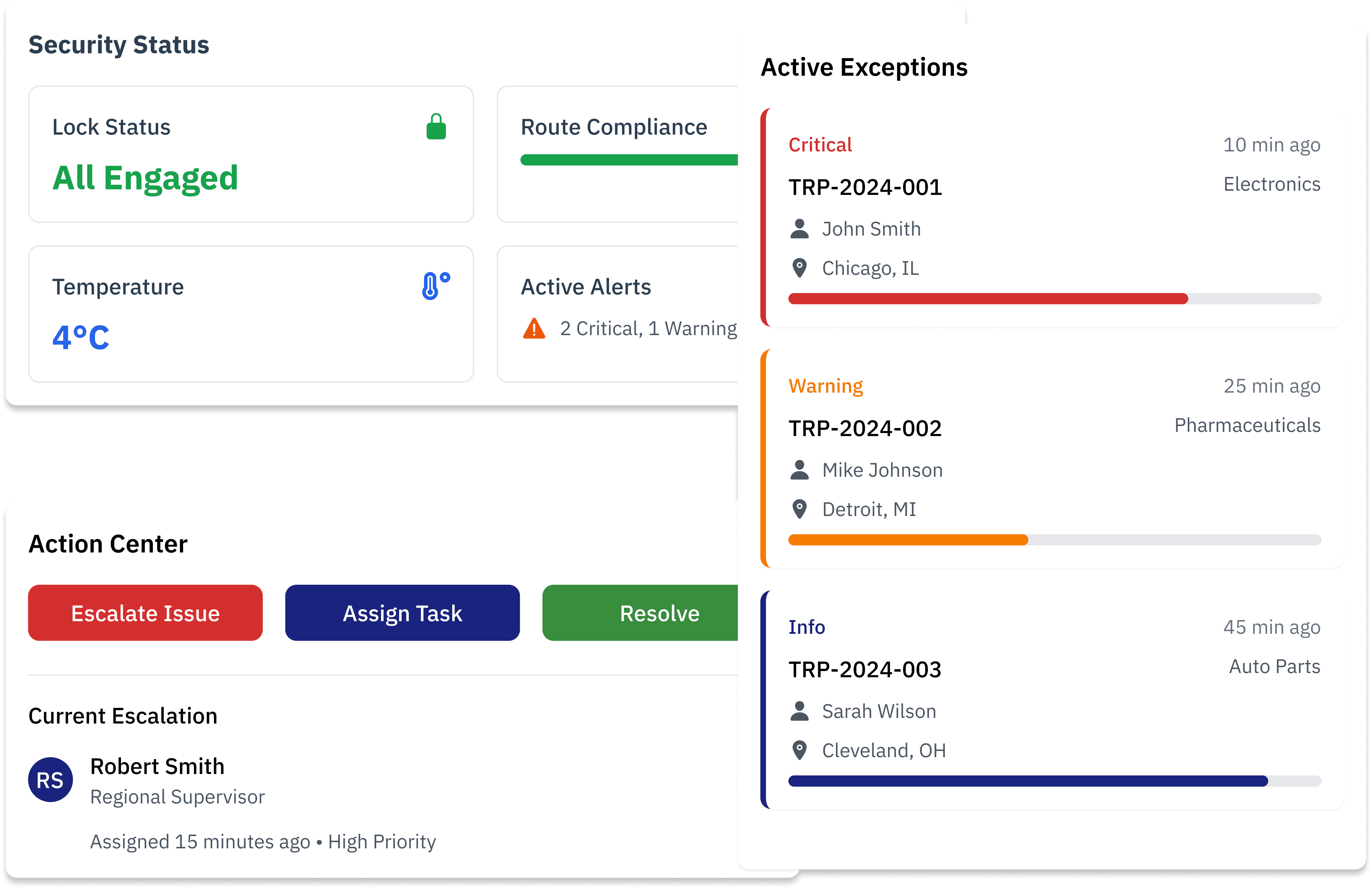Open the Lock Status All Engaged card
Viewport: 1372px width, 889px height.
tap(251, 154)
